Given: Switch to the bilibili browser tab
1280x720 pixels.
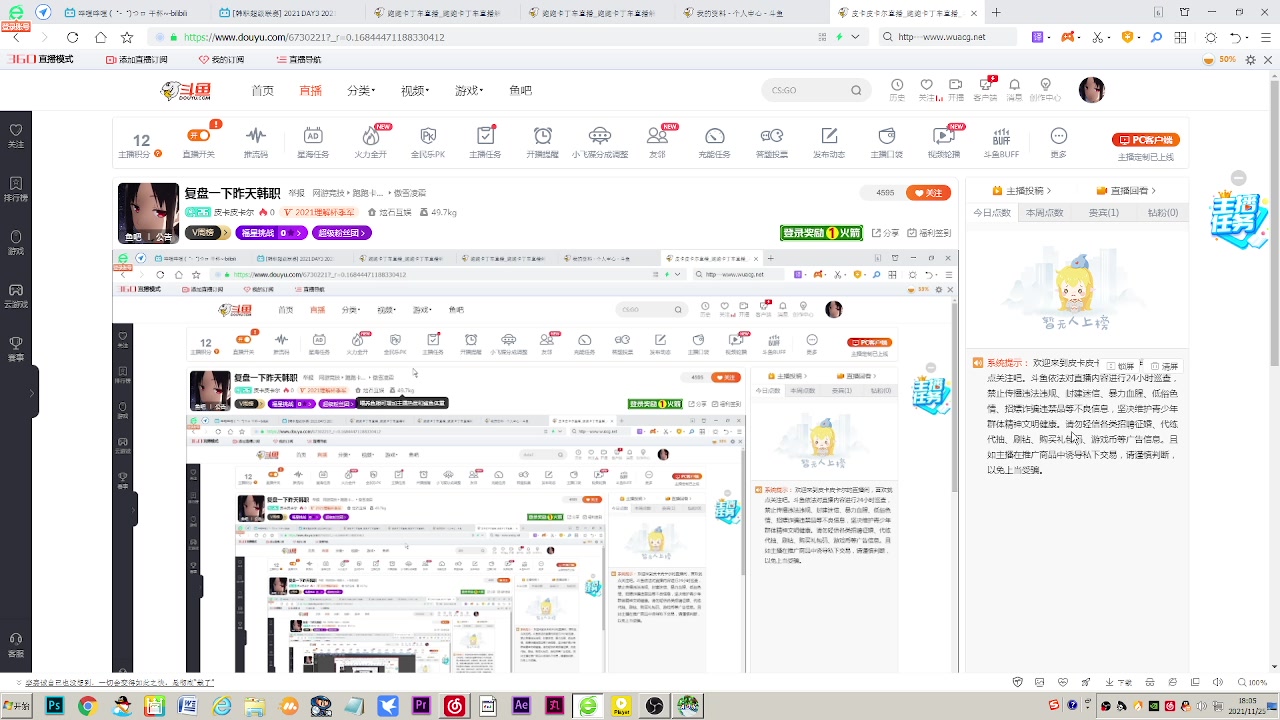Looking at the screenshot, I should click(x=132, y=13).
